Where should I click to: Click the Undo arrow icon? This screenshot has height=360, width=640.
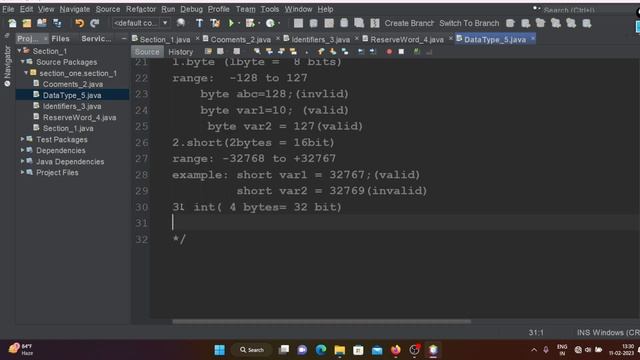point(80,23)
